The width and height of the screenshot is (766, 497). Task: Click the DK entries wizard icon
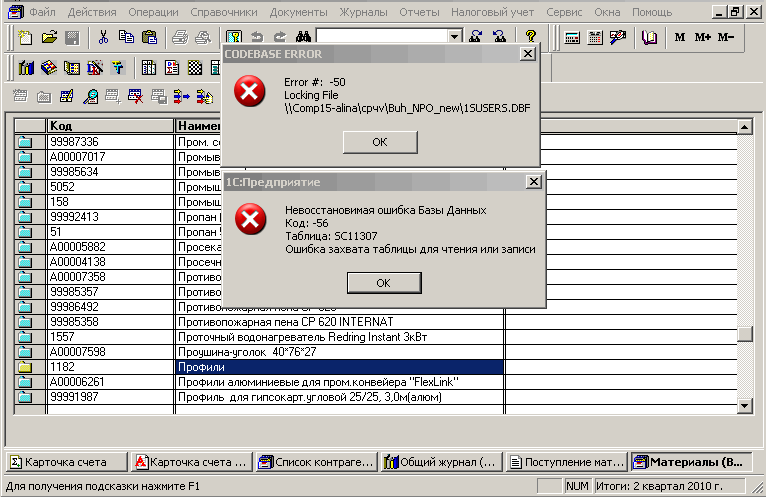95,68
